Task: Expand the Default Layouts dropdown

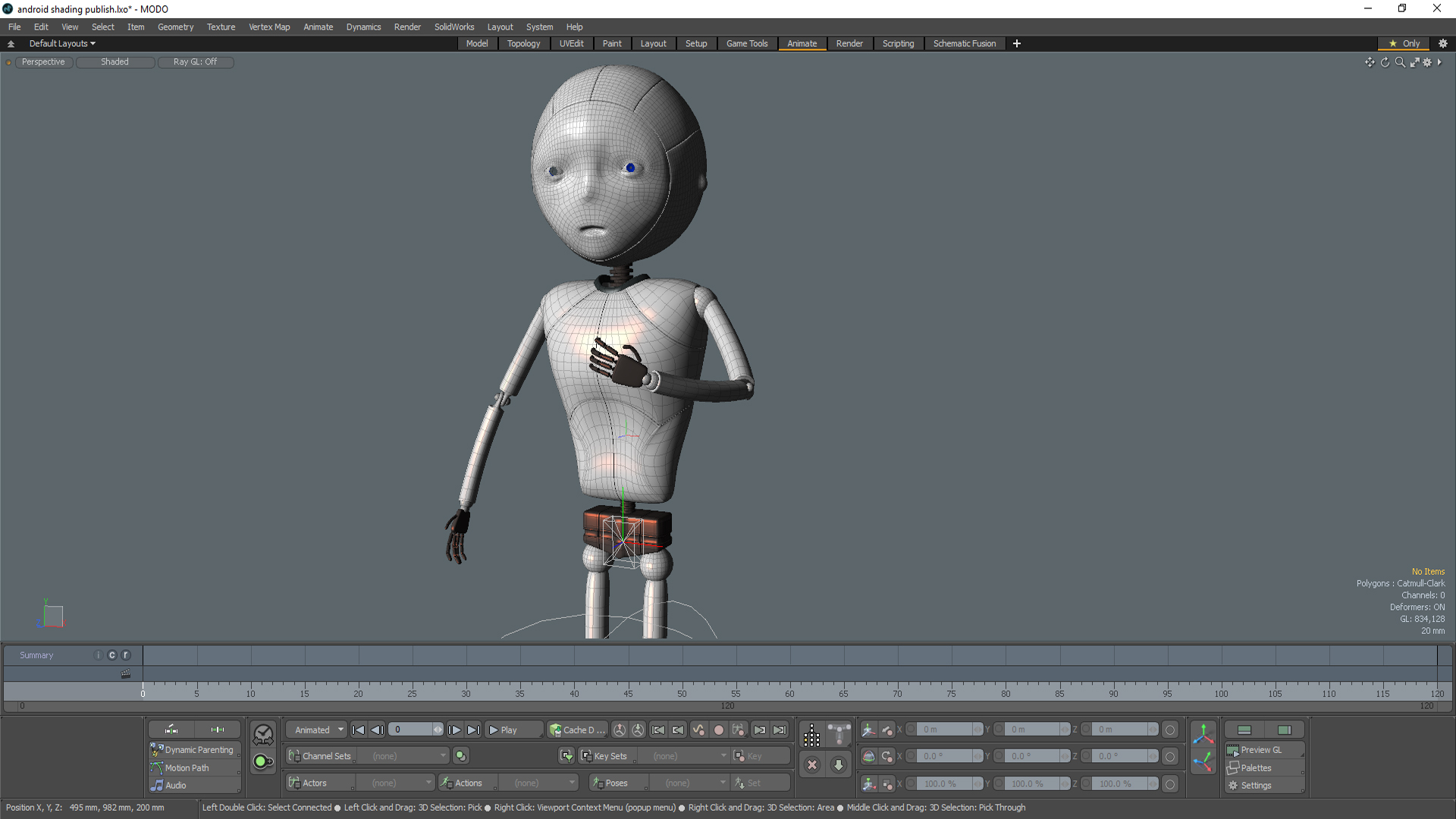Action: click(62, 43)
